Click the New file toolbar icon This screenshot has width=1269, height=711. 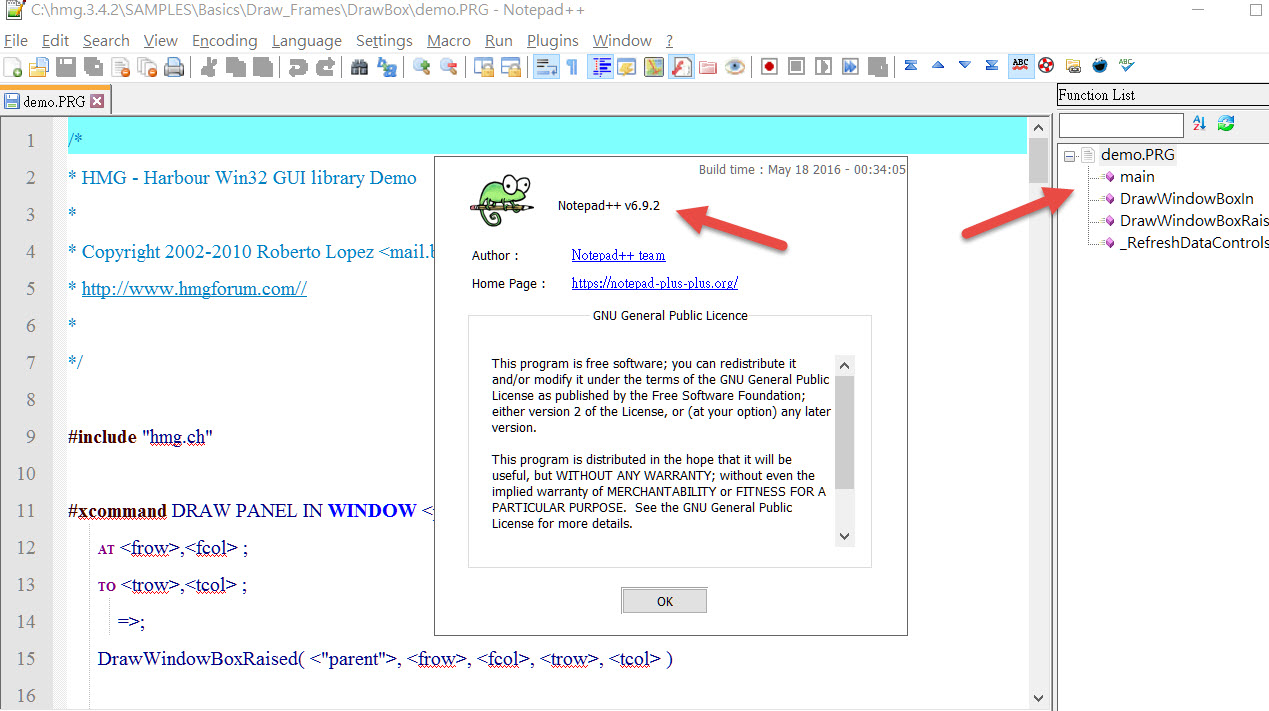13,67
